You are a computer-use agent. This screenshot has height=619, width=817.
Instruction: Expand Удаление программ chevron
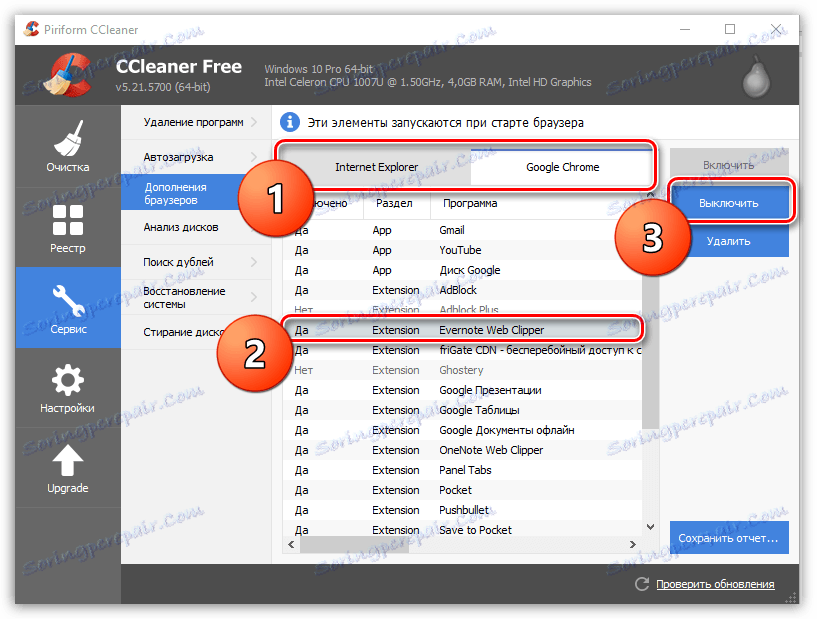coord(254,122)
